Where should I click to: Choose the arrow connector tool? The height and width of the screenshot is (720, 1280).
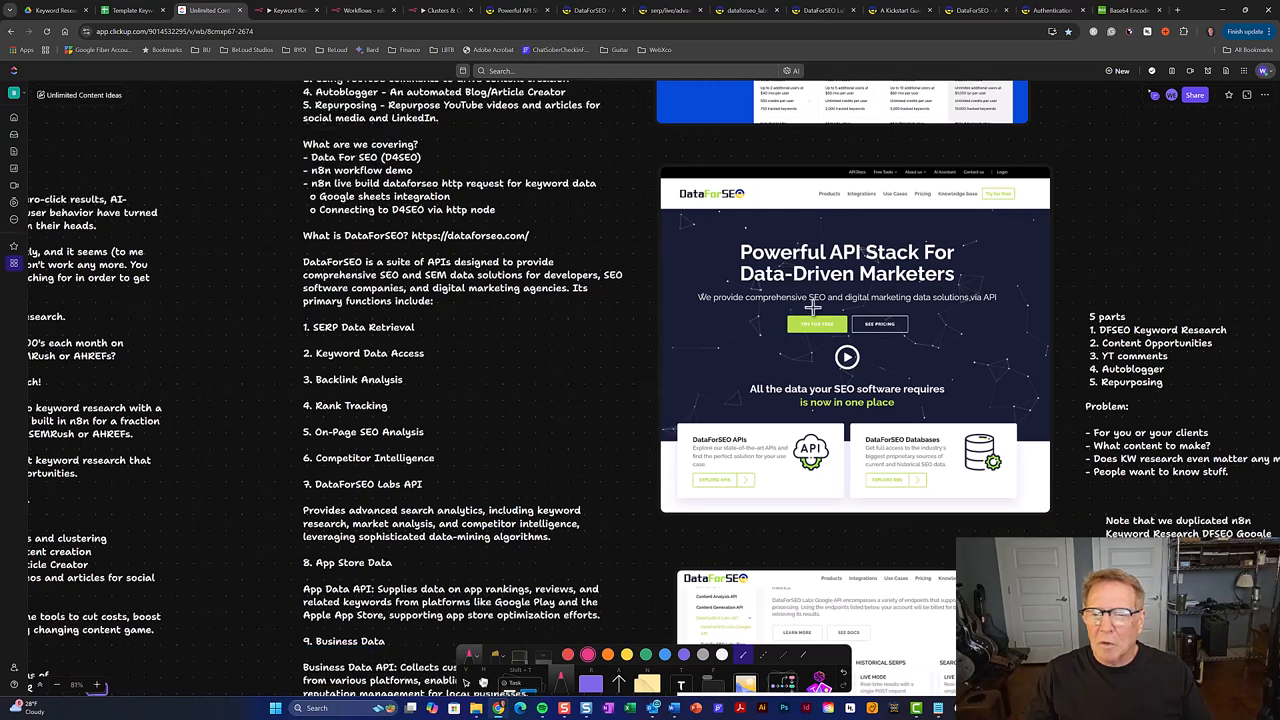[620, 683]
